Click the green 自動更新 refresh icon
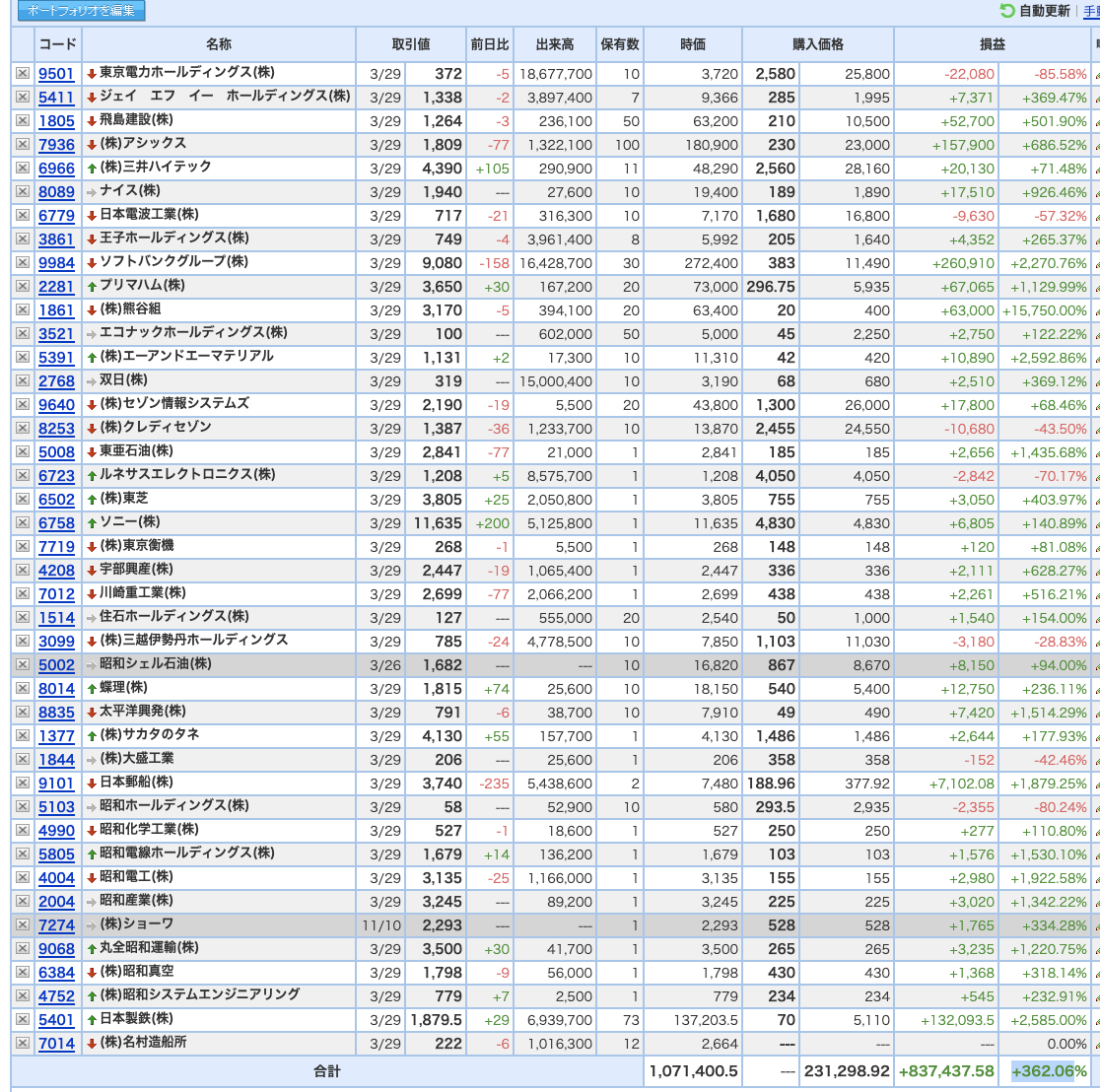1100x1092 pixels. 1006,11
